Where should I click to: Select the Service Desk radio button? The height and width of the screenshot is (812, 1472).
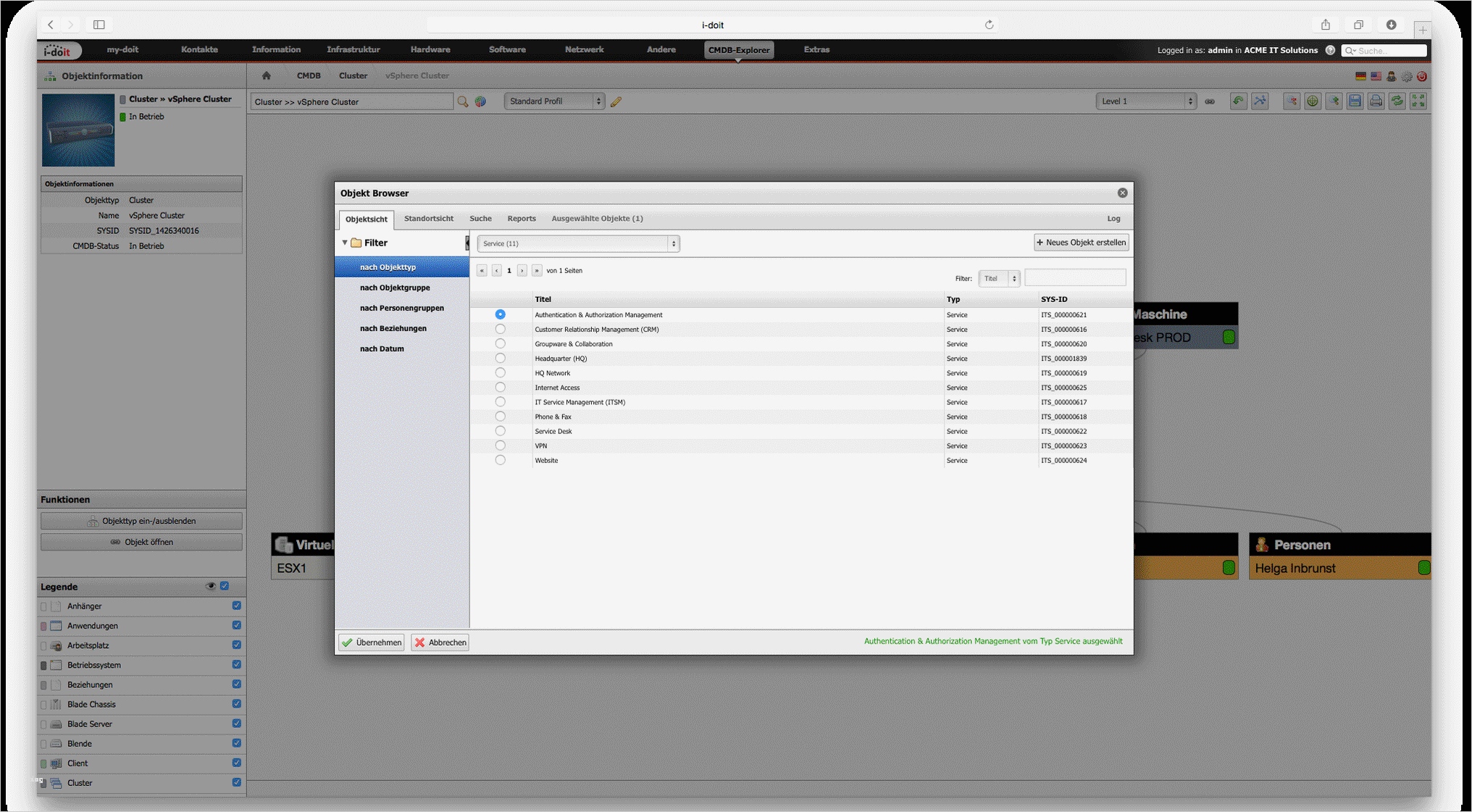click(x=500, y=431)
